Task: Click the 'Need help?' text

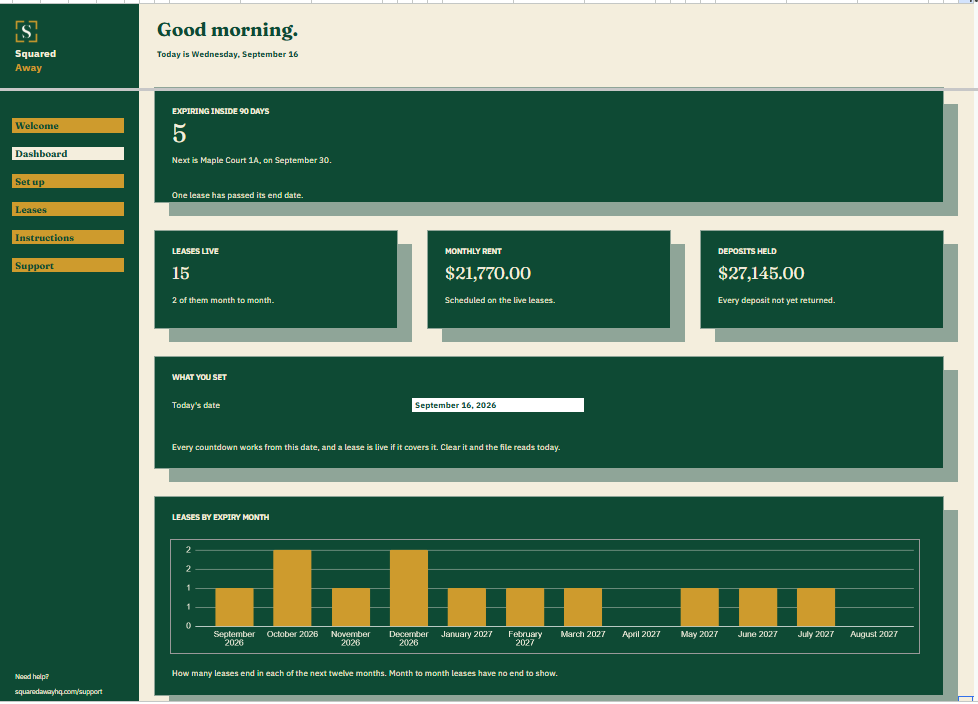Action: pos(32,677)
